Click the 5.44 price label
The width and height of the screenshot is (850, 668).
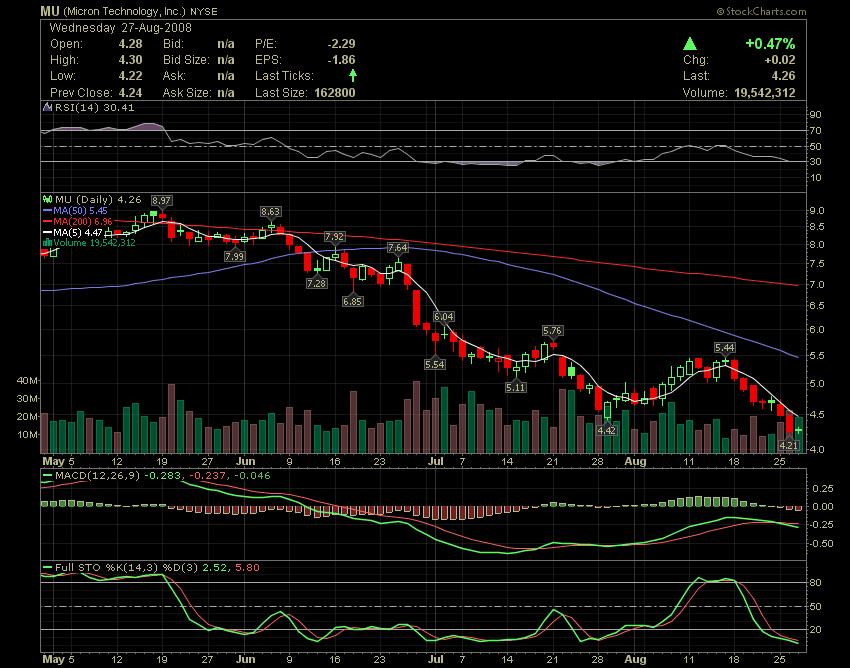point(725,348)
